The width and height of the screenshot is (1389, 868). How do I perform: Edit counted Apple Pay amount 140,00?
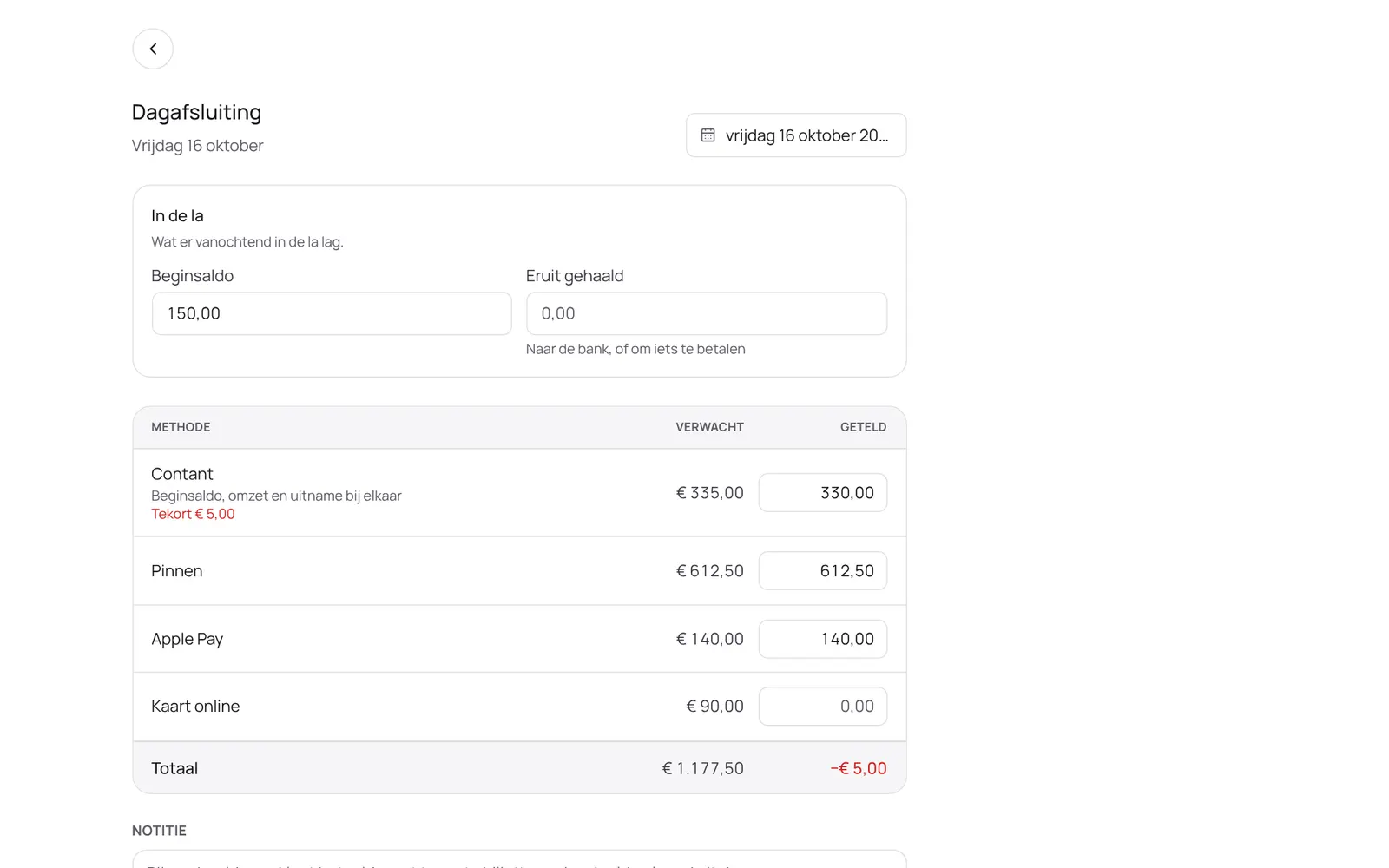coord(823,639)
